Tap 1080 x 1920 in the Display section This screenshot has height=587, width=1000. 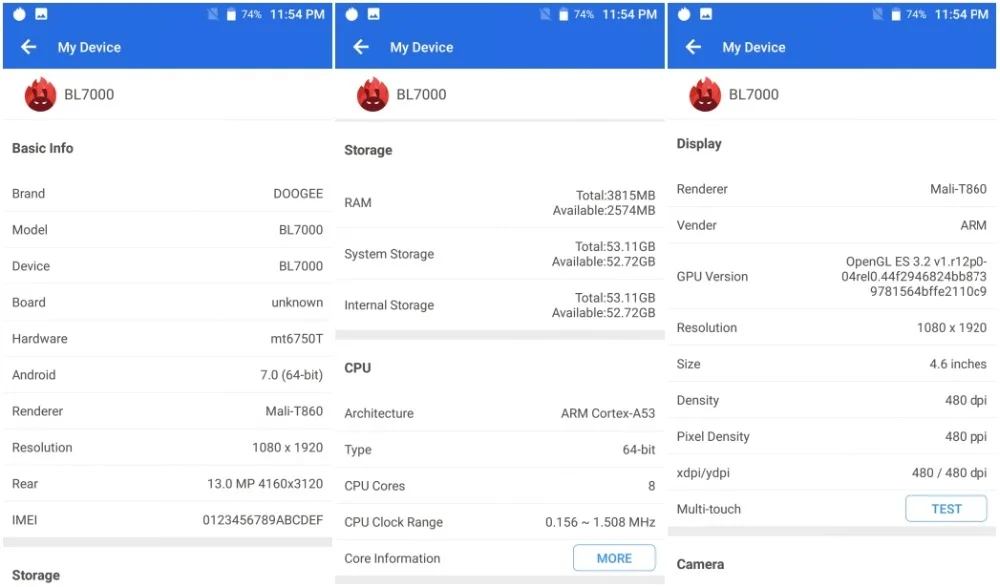pyautogui.click(x=952, y=327)
